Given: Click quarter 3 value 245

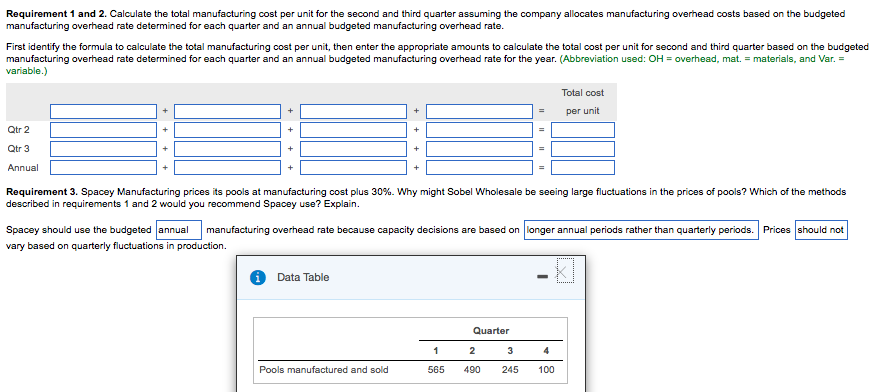Looking at the screenshot, I should tap(510, 370).
